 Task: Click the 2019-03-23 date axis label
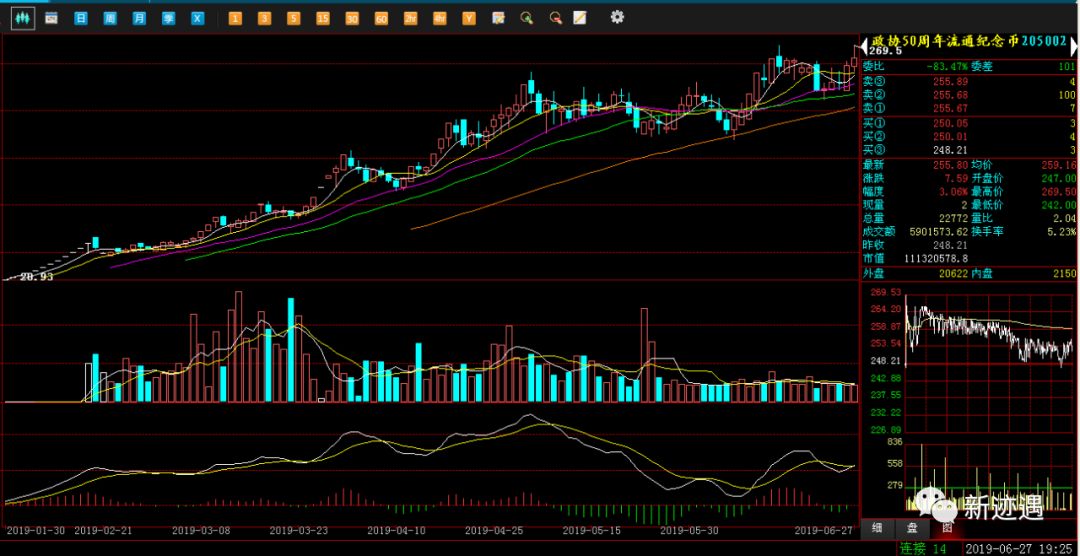pos(298,531)
